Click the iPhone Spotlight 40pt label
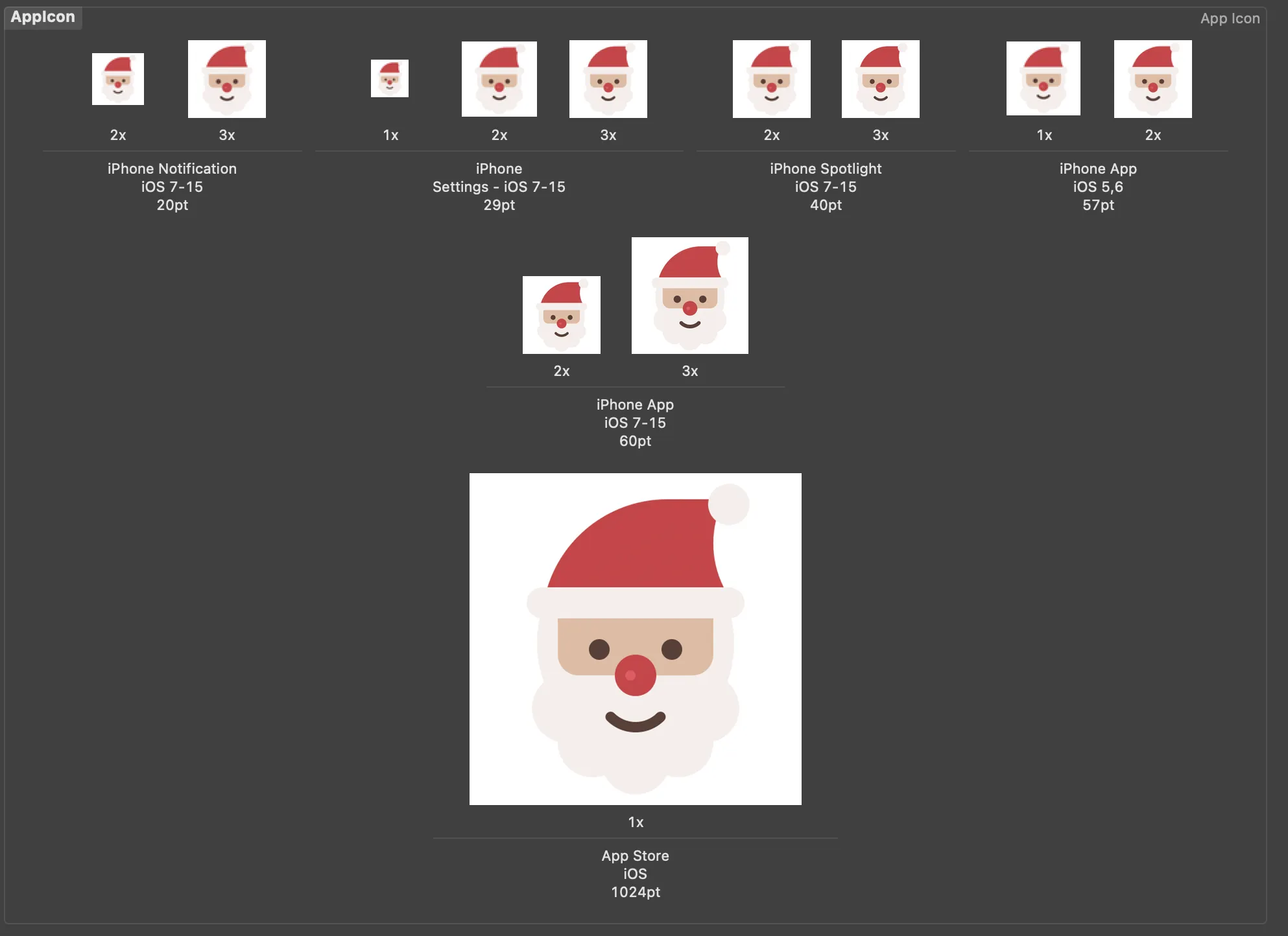 pos(826,187)
